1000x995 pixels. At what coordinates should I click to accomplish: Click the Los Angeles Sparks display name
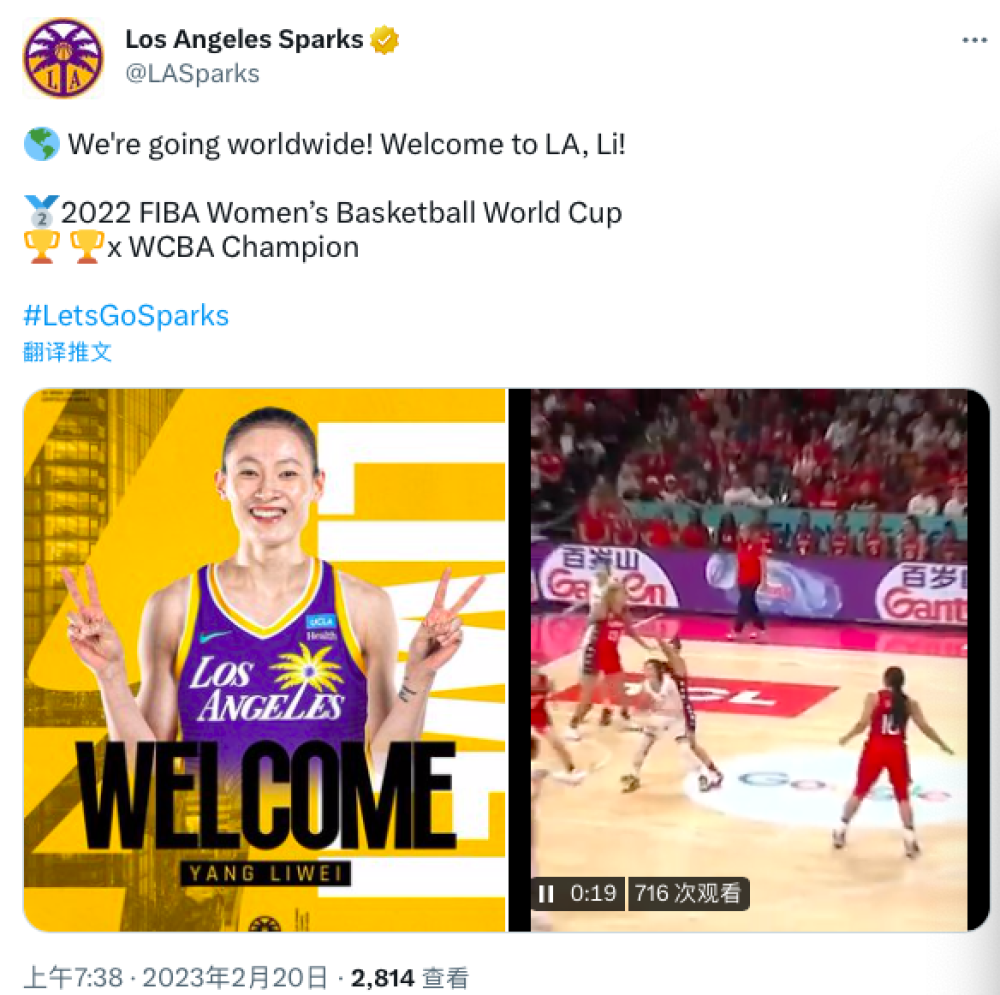coord(244,40)
